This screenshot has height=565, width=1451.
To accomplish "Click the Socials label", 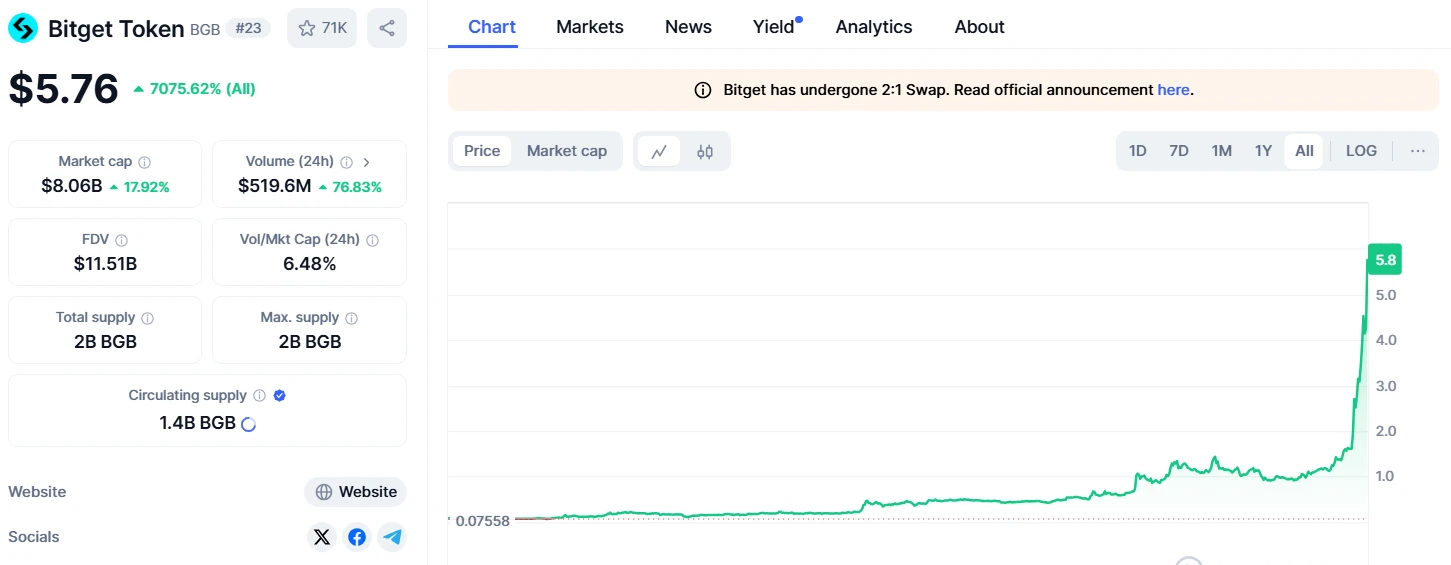I will 34,537.
